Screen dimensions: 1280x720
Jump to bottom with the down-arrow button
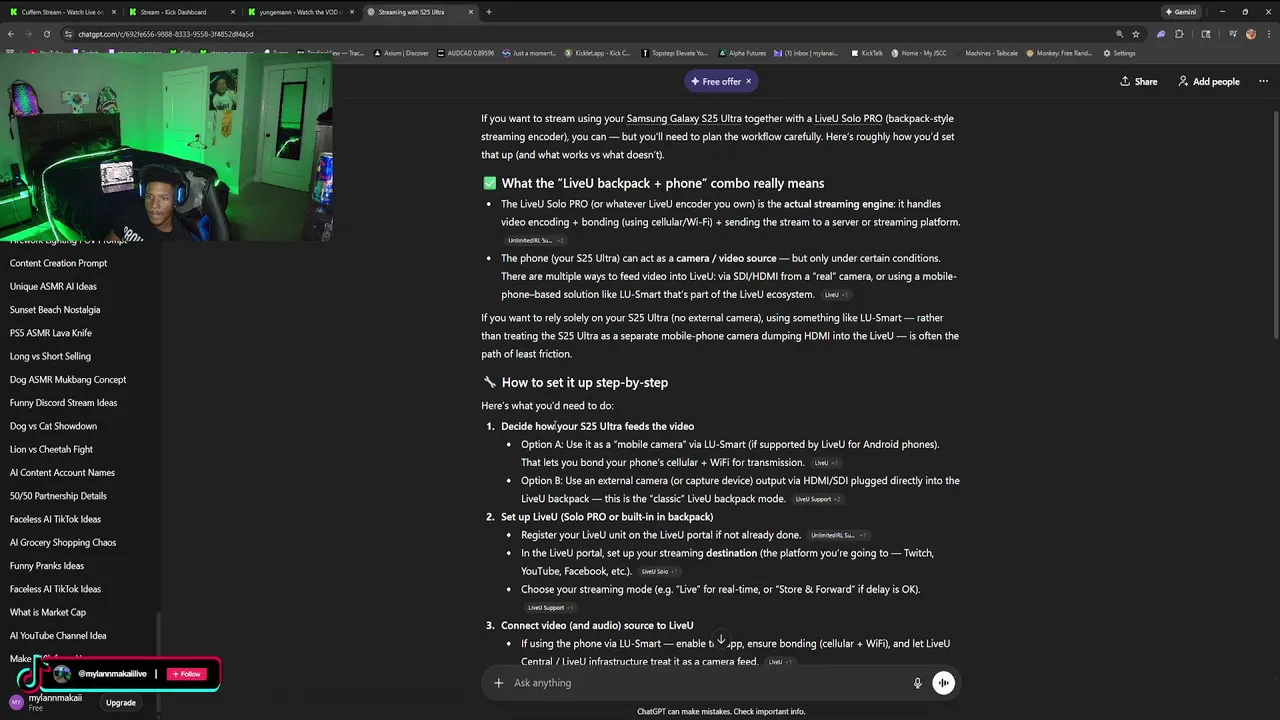click(721, 640)
